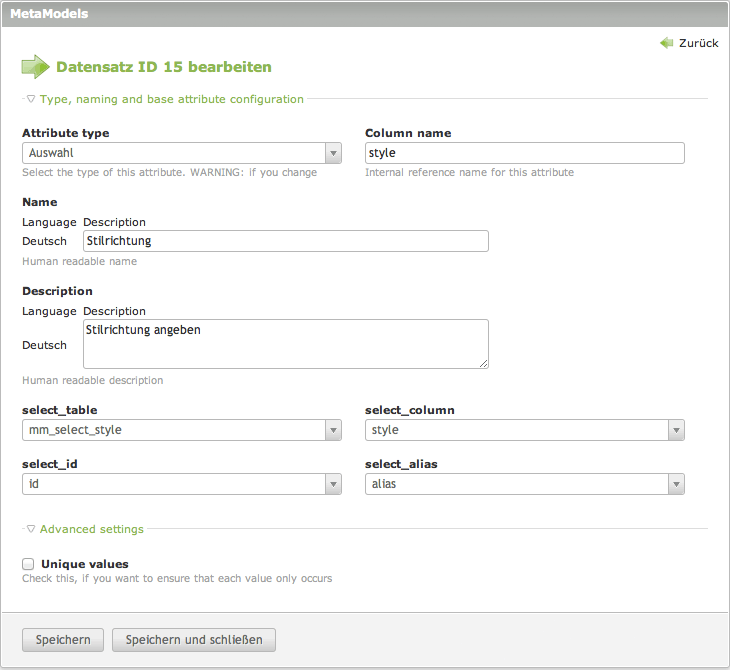Enable the Unique values checkbox
This screenshot has width=730, height=670.
pos(29,564)
